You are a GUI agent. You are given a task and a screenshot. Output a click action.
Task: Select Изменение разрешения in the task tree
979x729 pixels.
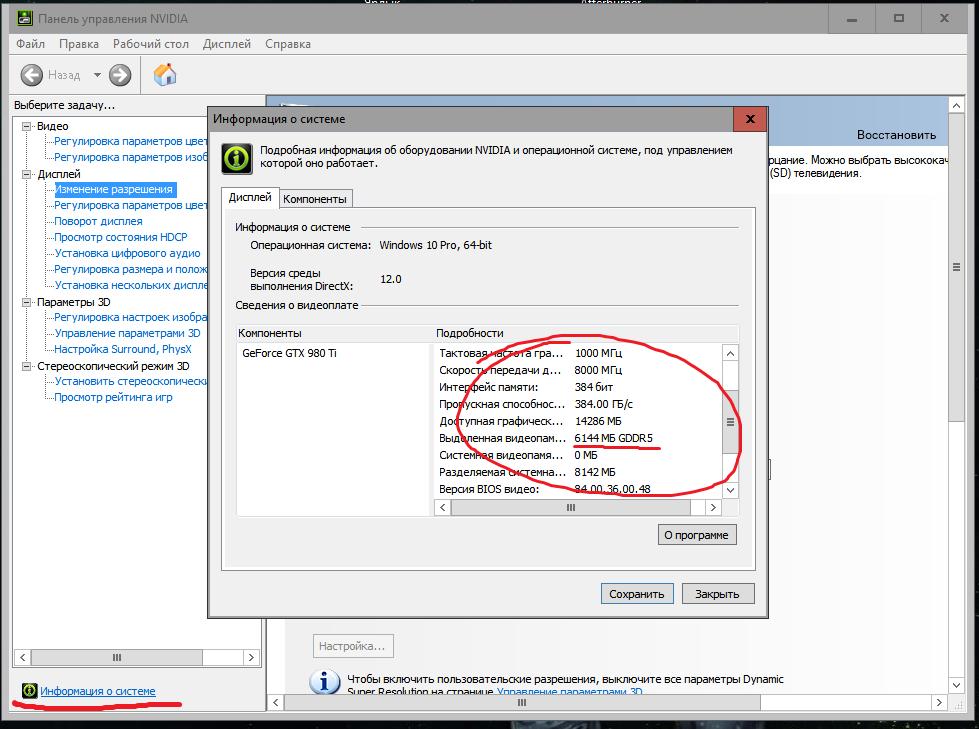tap(114, 189)
